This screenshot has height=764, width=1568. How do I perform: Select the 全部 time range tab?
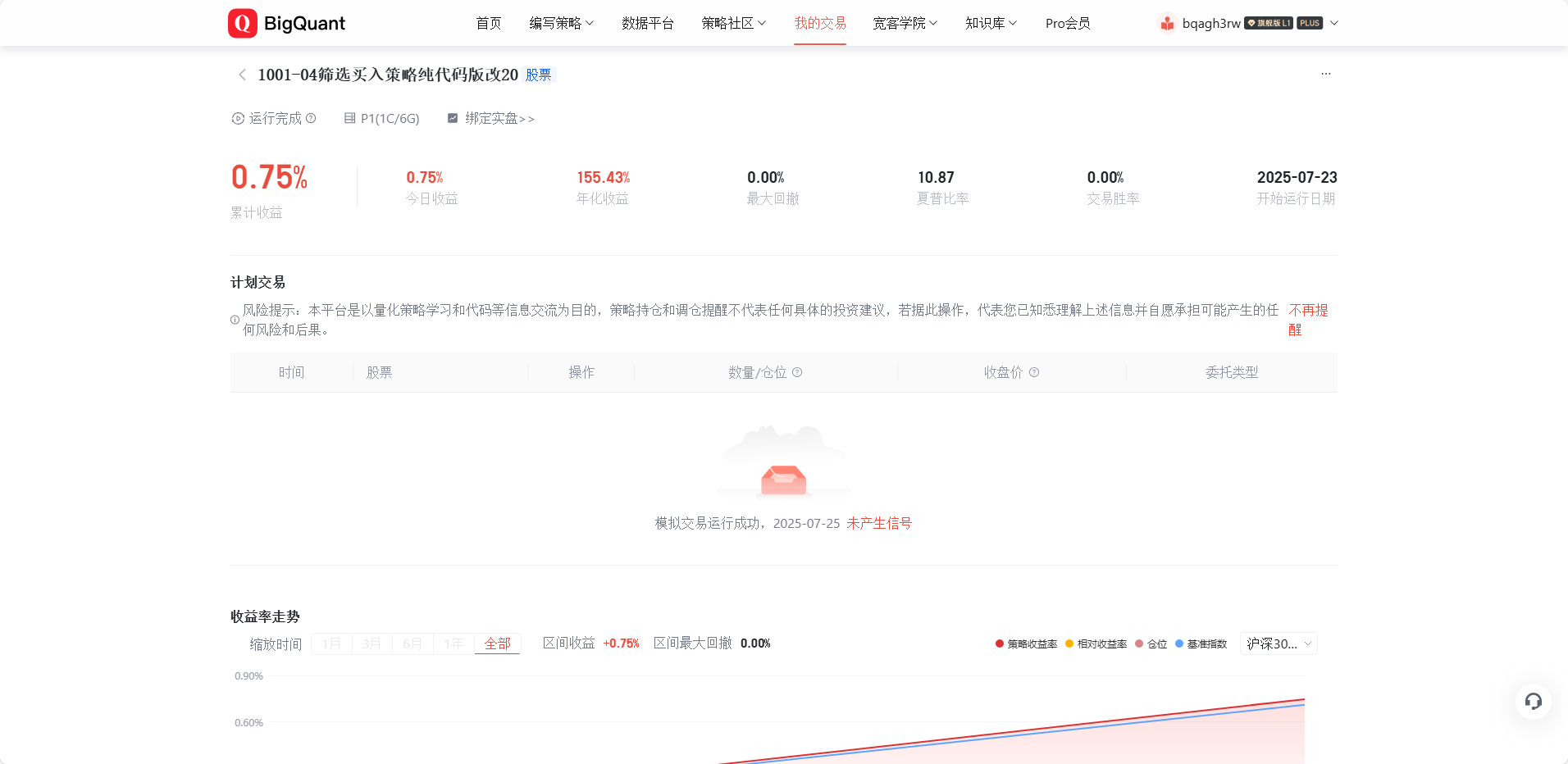[x=497, y=644]
